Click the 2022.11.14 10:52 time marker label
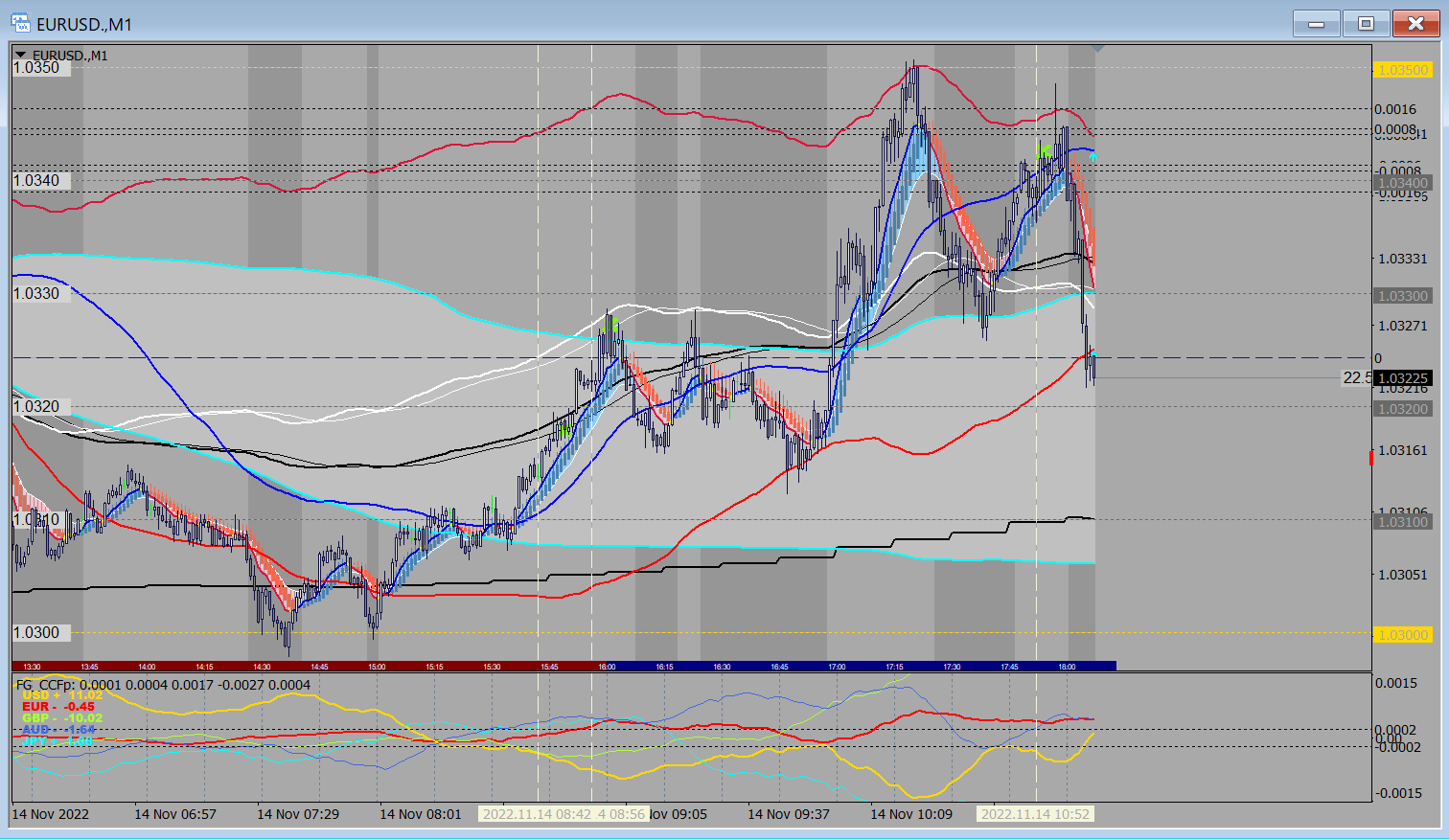The width and height of the screenshot is (1449, 840). coord(1035,814)
